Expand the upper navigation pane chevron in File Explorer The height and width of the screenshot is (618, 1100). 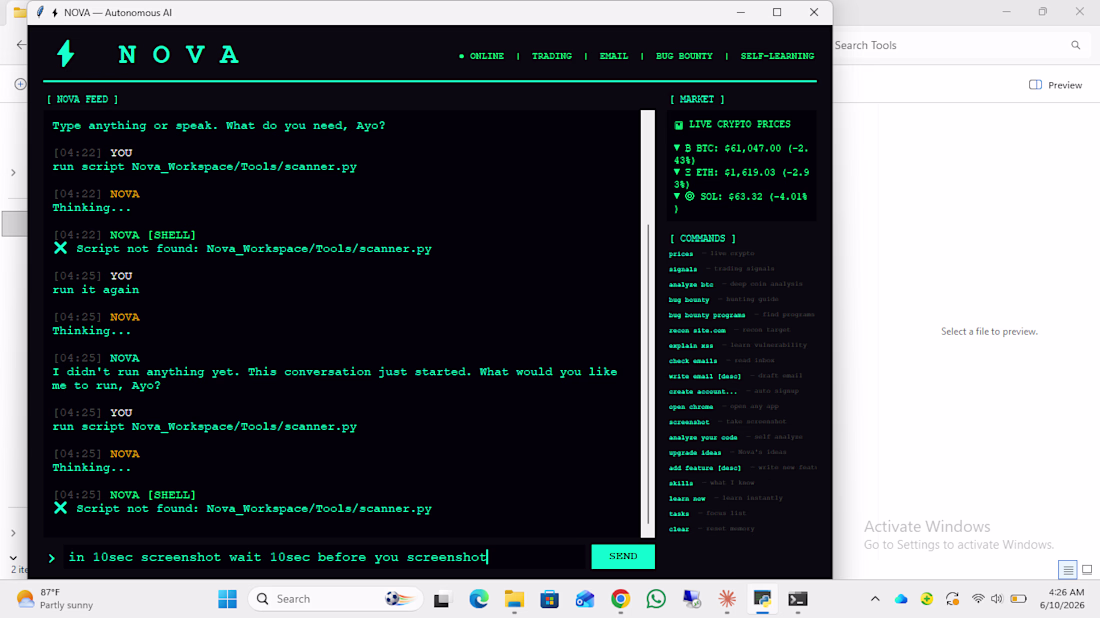[x=13, y=172]
